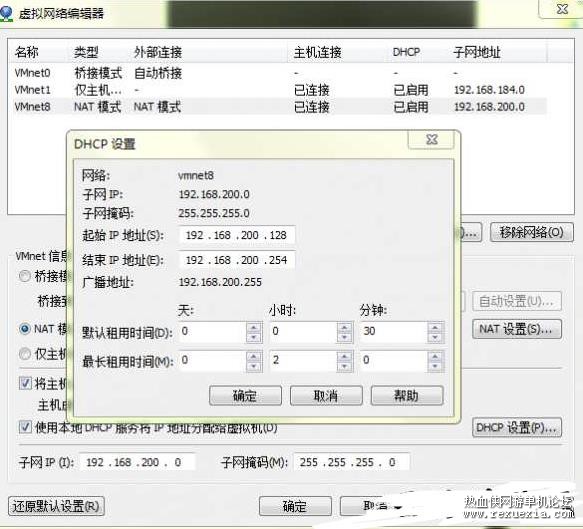Click 移除网络(O) button

point(532,232)
